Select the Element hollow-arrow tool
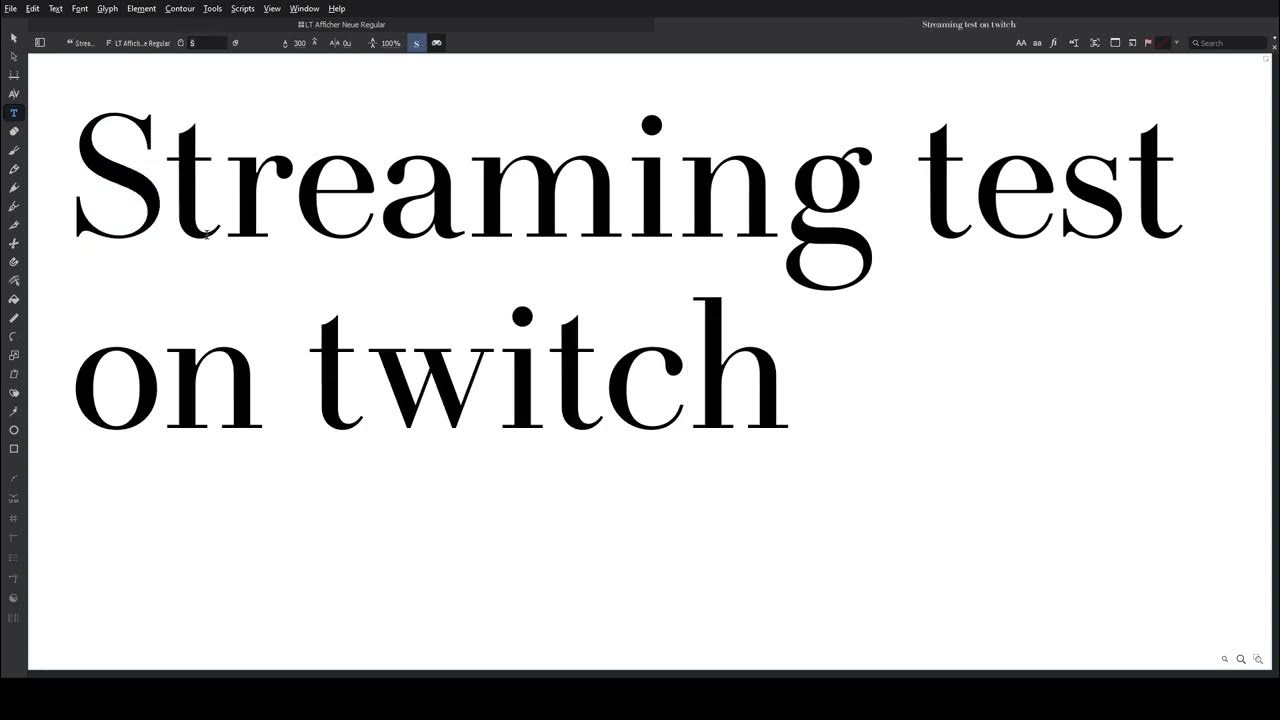This screenshot has height=720, width=1280. click(x=14, y=56)
